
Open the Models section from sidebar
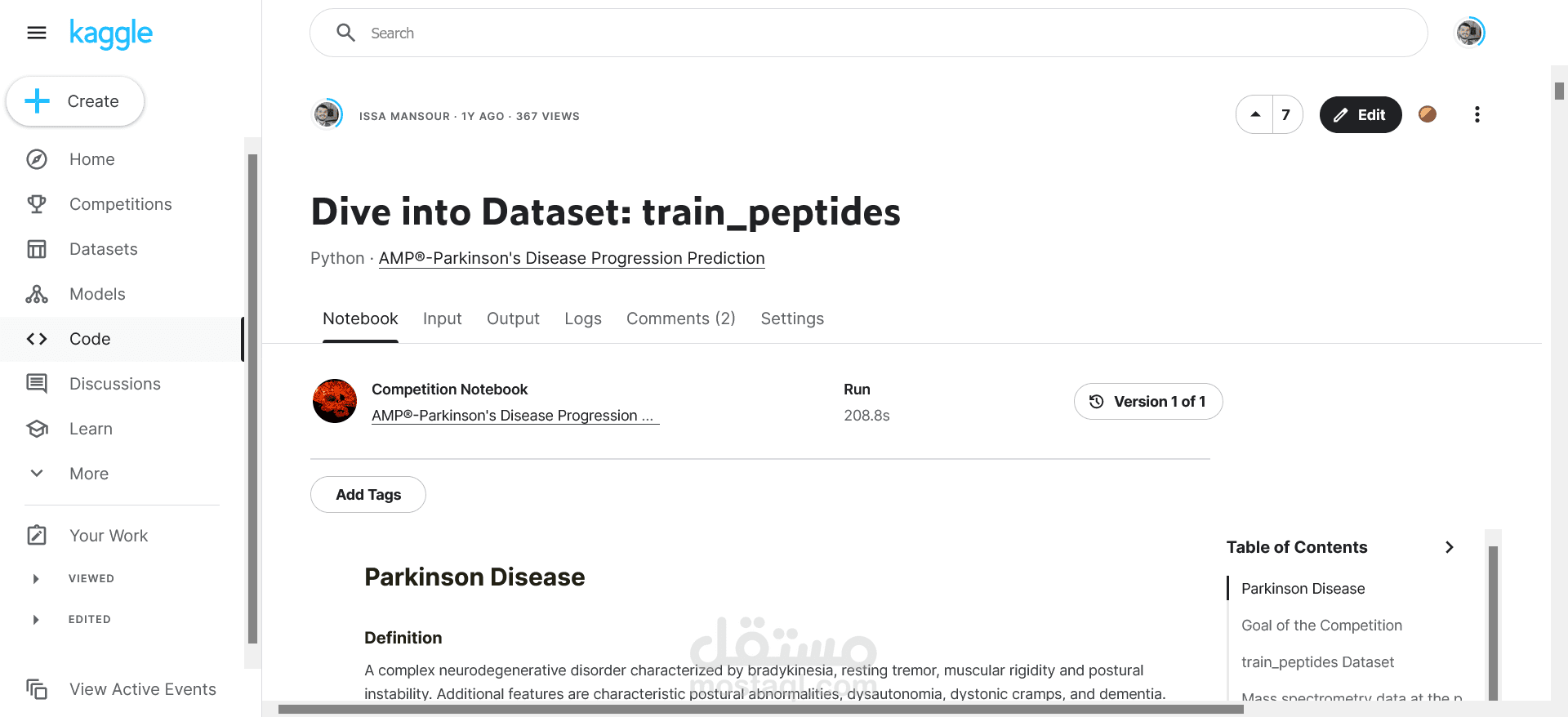click(37, 293)
